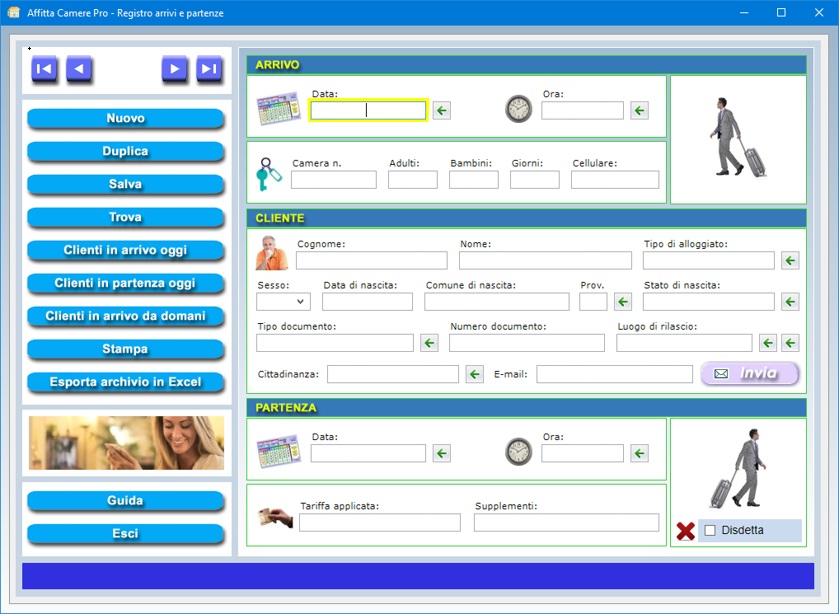This screenshot has height=614, width=839.
Task: Save the record with Salva
Action: [x=125, y=184]
